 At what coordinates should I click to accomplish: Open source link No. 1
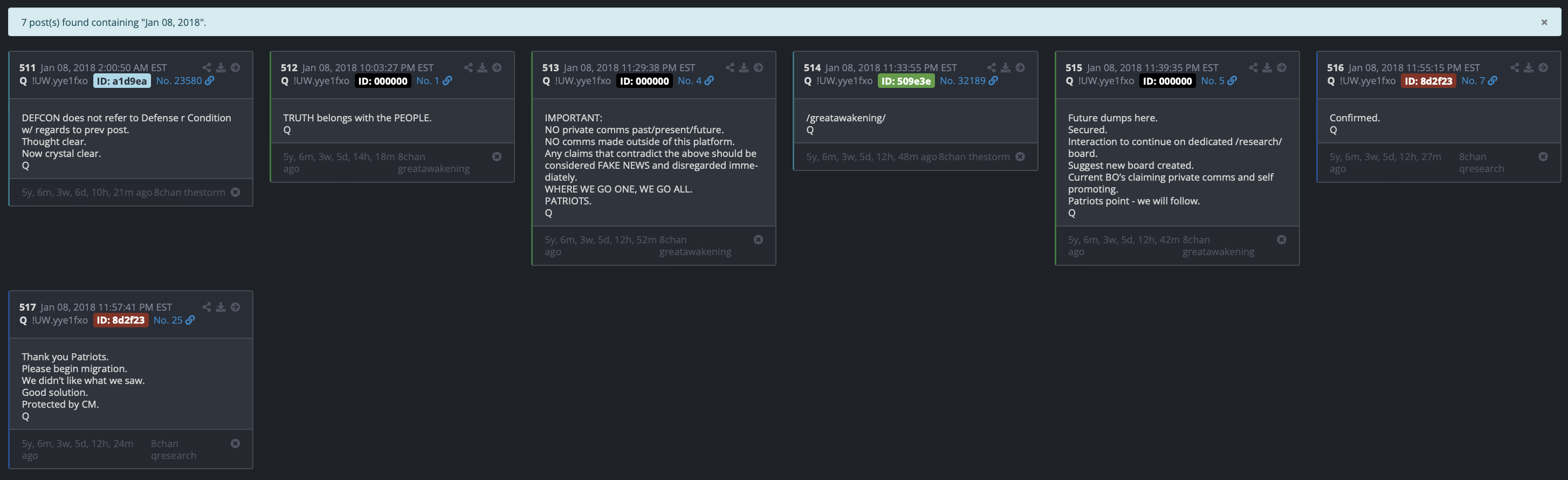[x=434, y=81]
